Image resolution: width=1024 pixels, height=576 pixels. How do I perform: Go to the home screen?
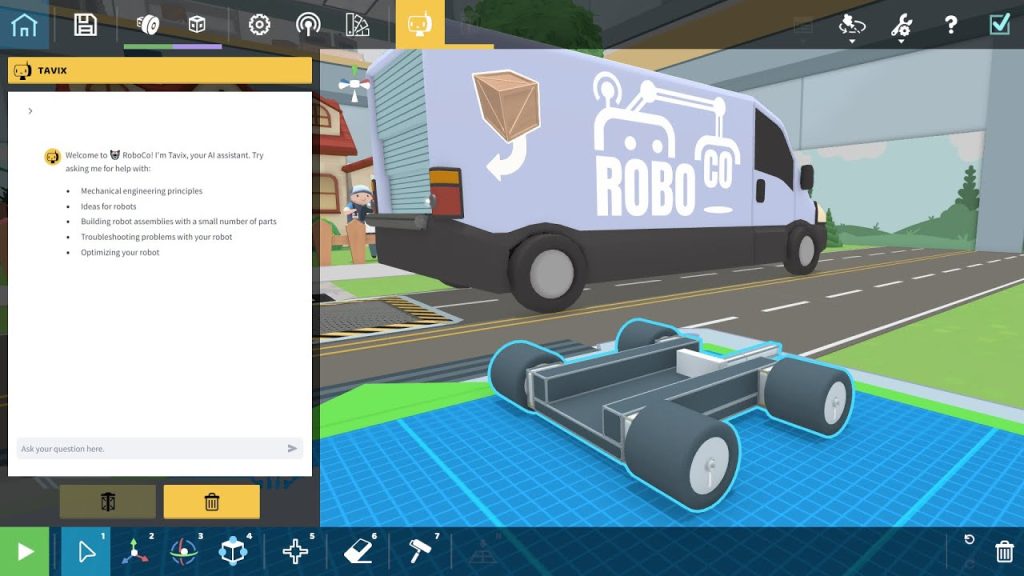(x=24, y=25)
